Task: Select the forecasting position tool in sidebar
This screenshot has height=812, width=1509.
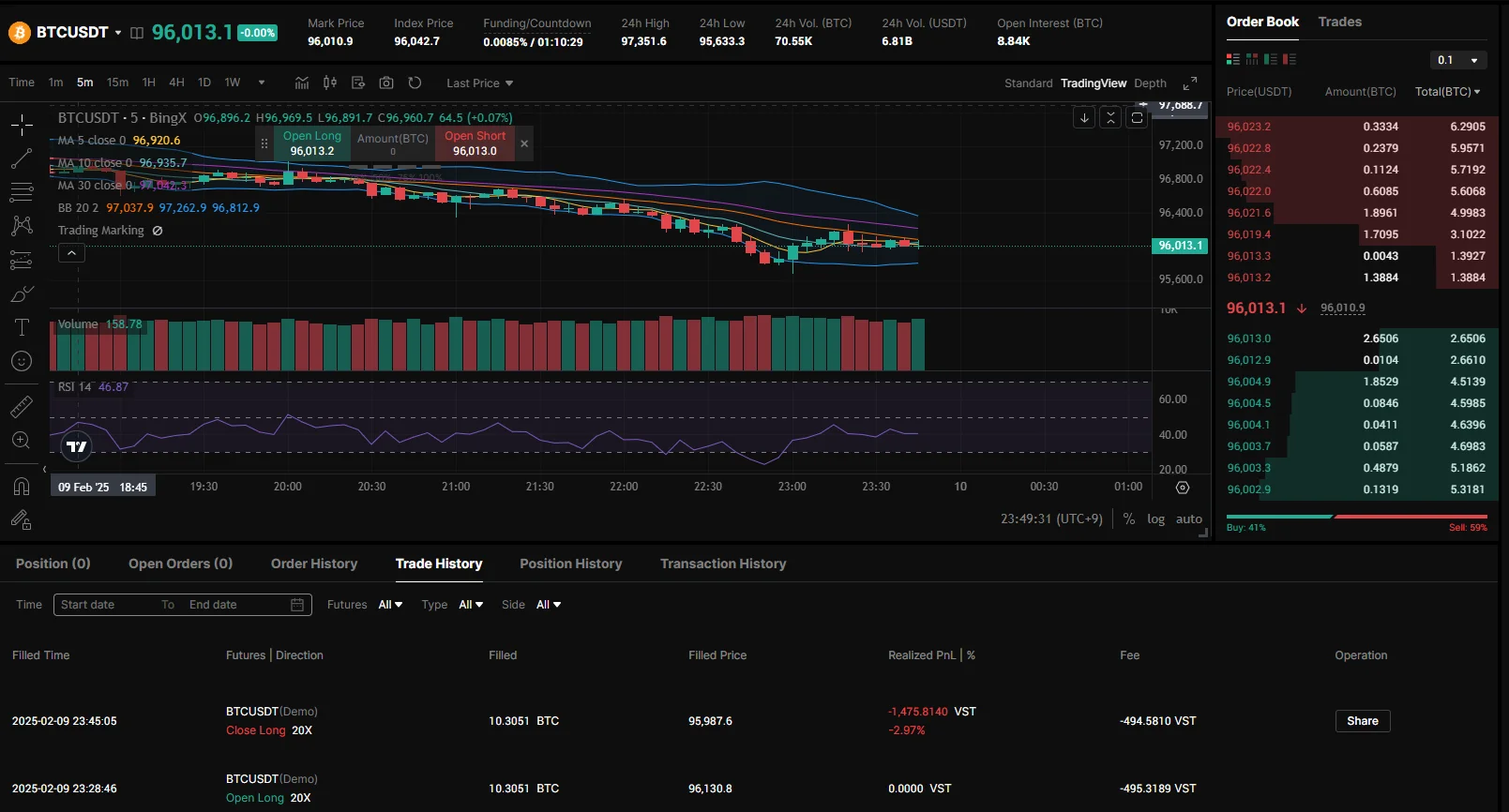Action: pyautogui.click(x=22, y=260)
